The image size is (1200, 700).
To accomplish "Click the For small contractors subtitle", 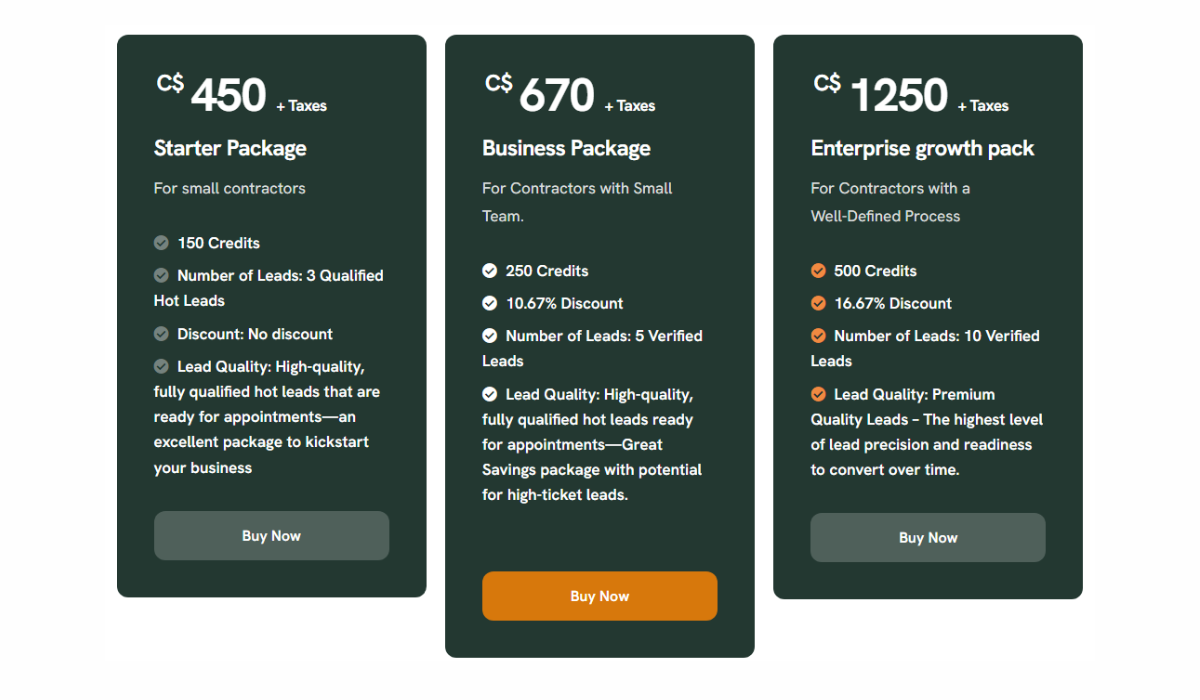I will (x=229, y=188).
